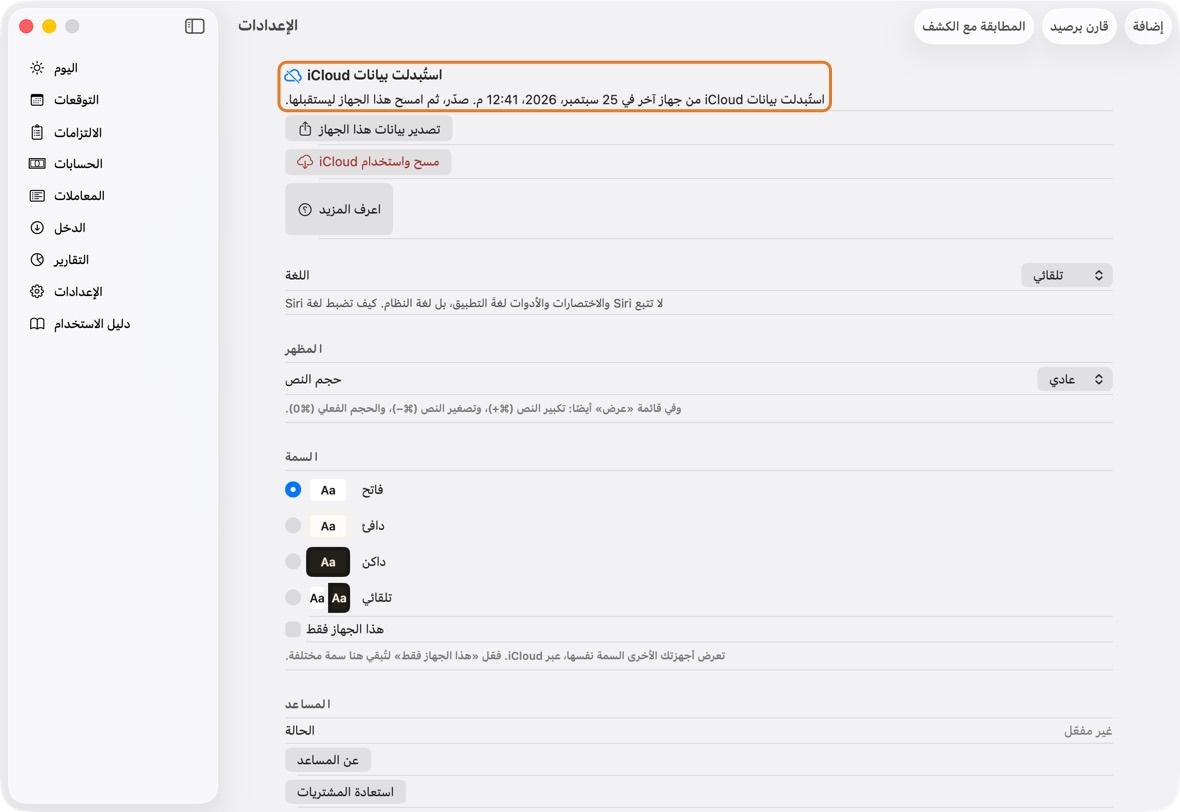Click the قارن برصيد button
Viewport: 1180px width, 812px height.
1079,26
